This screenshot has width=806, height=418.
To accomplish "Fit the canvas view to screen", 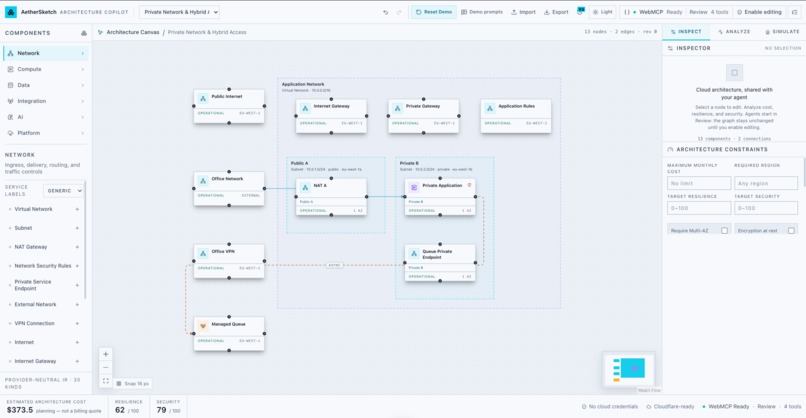I will pos(105,380).
